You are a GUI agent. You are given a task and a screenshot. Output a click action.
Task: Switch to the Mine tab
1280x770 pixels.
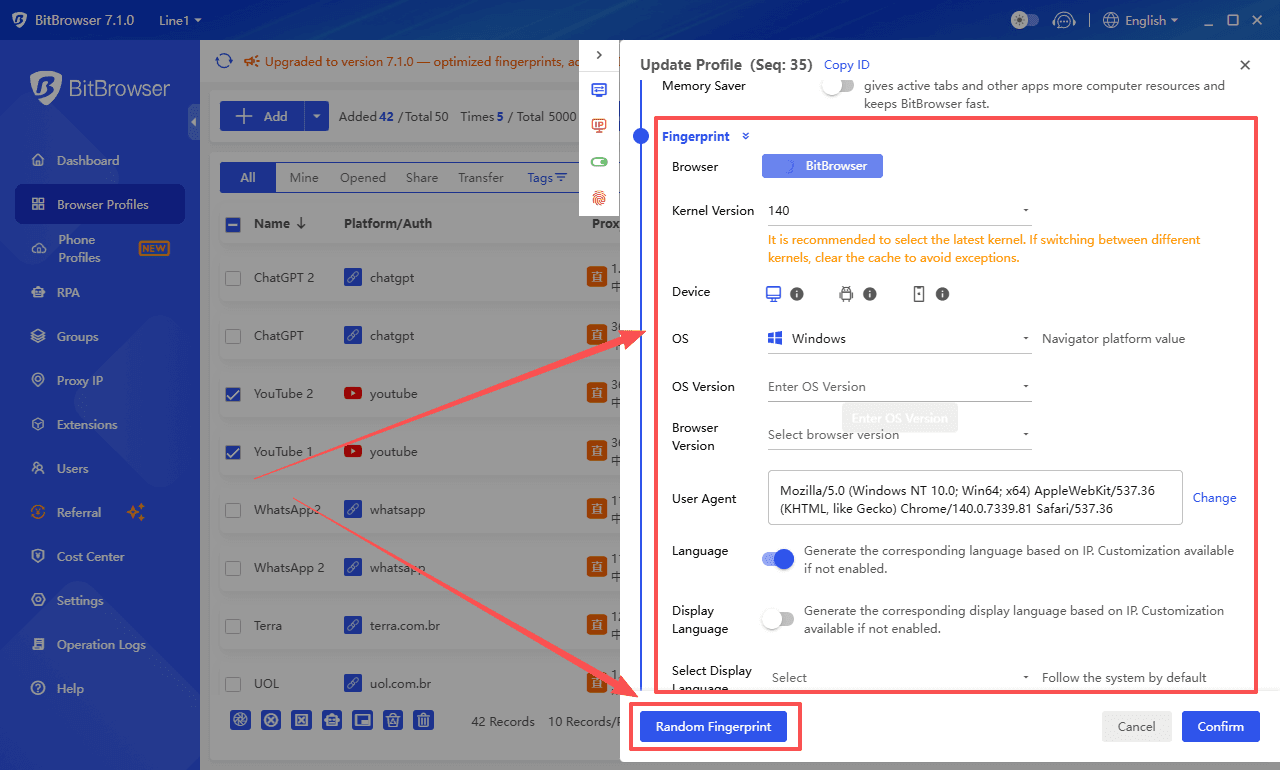[303, 177]
